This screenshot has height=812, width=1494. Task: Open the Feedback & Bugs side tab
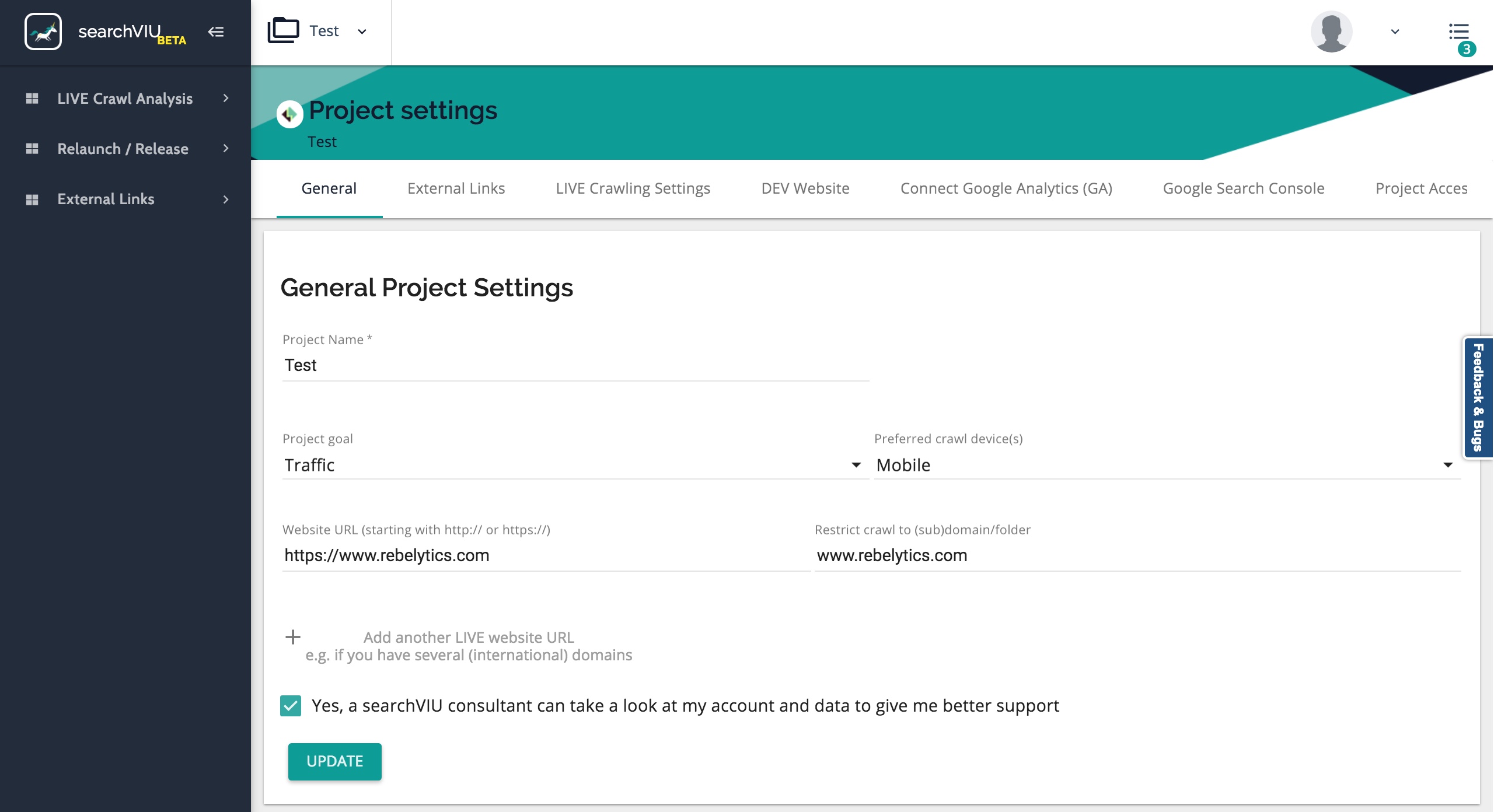[x=1478, y=398]
